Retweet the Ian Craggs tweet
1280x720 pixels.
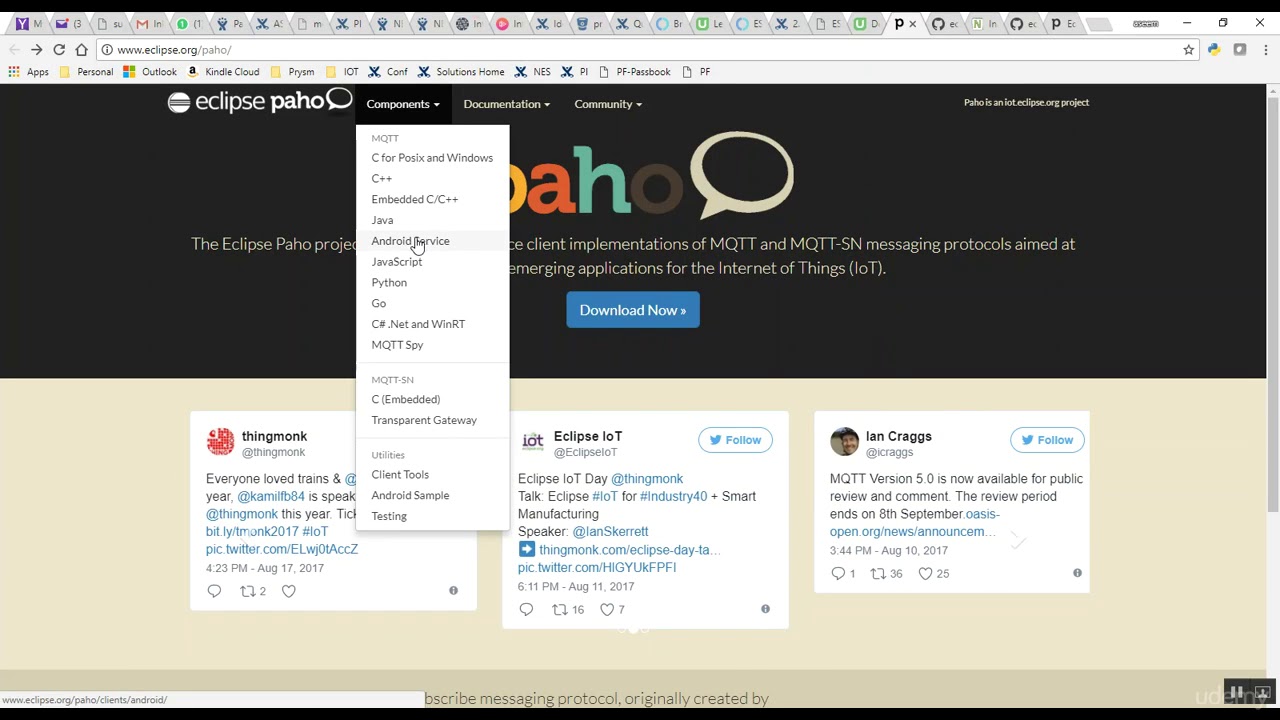point(886,573)
